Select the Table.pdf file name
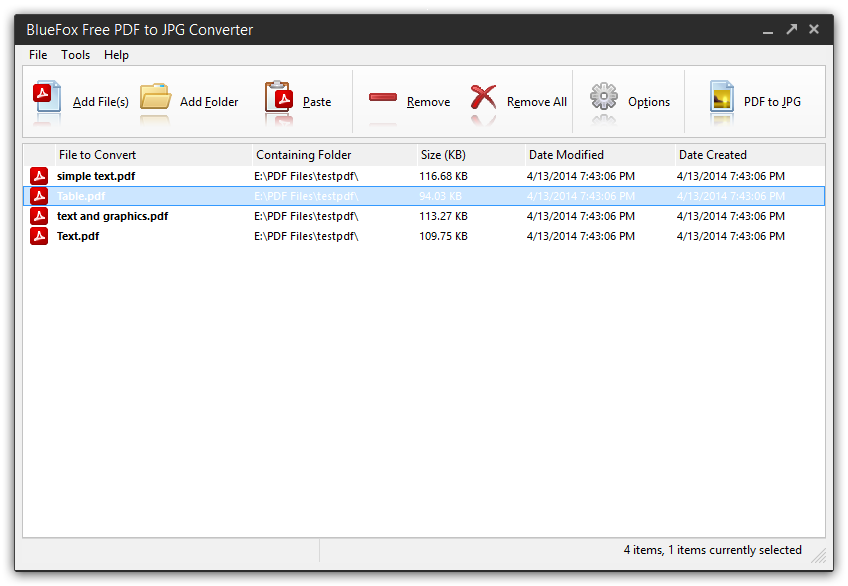Viewport: 848px width, 586px height. pos(81,196)
